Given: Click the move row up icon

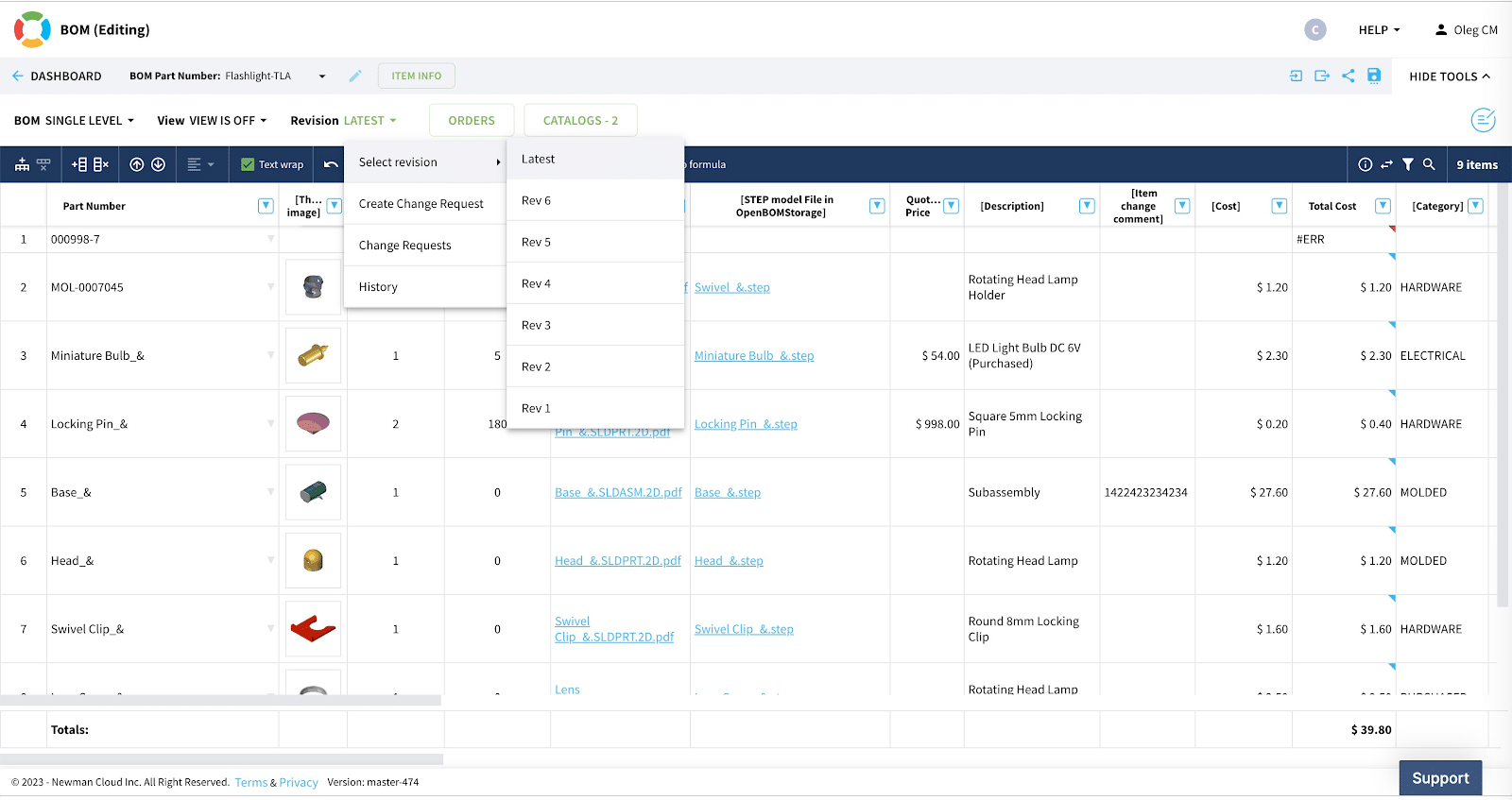Looking at the screenshot, I should click(137, 164).
